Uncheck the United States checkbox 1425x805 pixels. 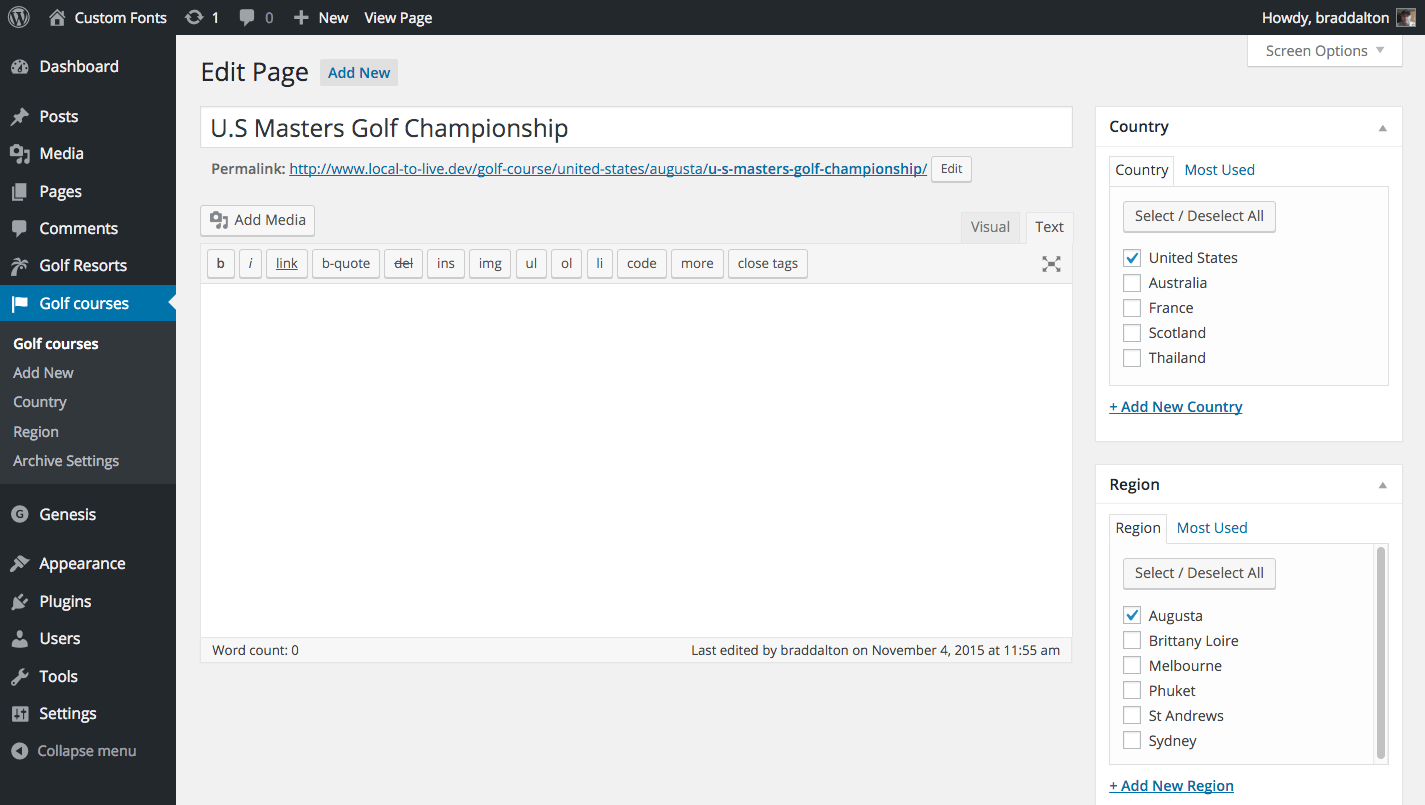1132,258
